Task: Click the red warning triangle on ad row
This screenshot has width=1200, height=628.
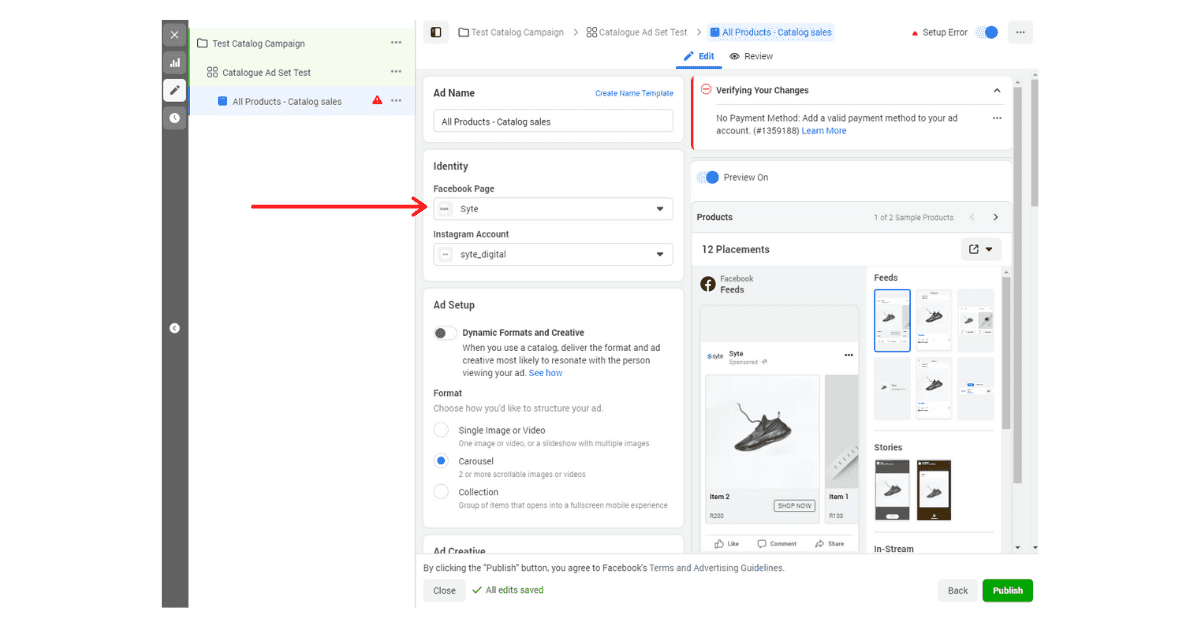Action: coord(377,100)
